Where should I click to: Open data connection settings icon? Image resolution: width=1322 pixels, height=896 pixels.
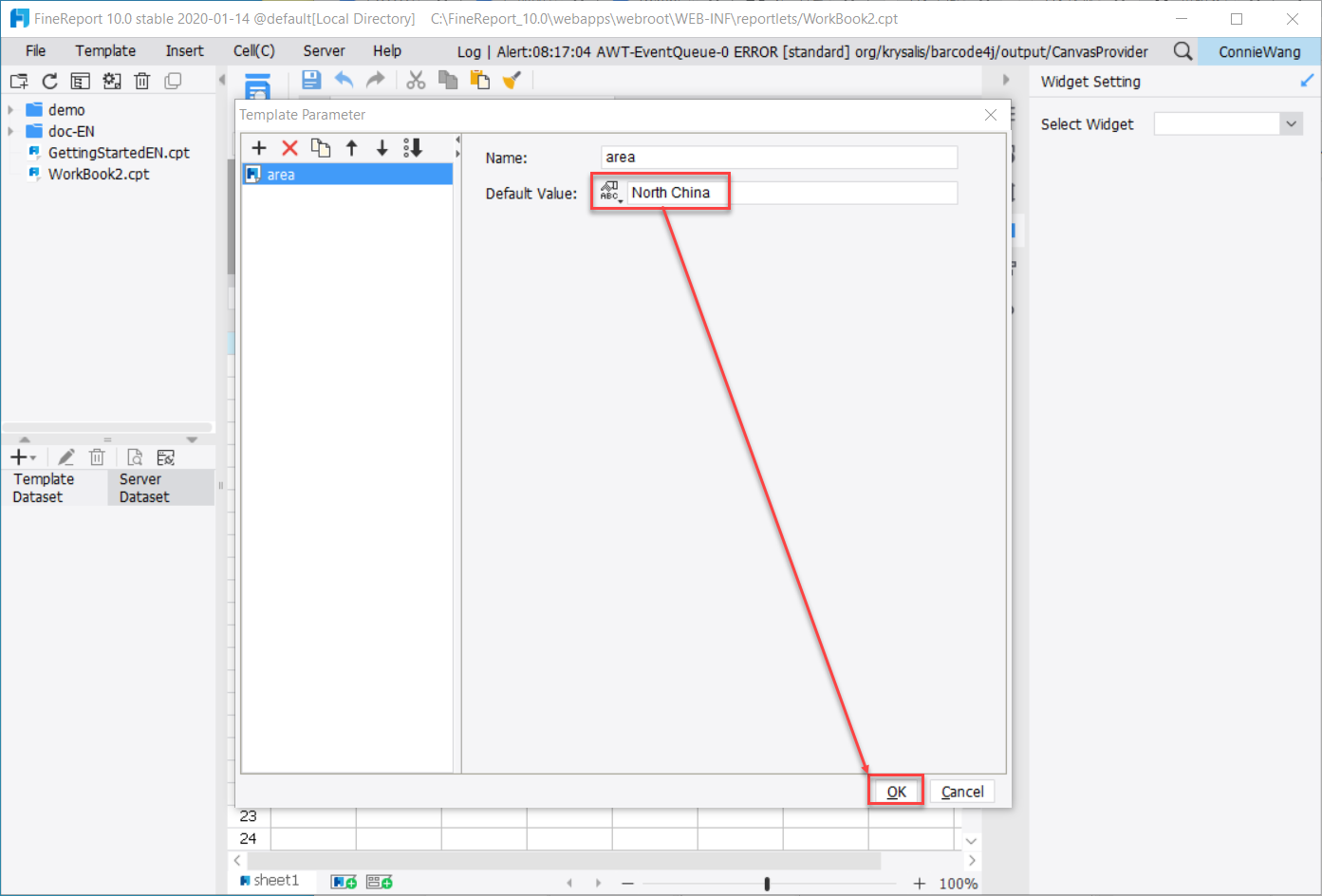[x=164, y=457]
